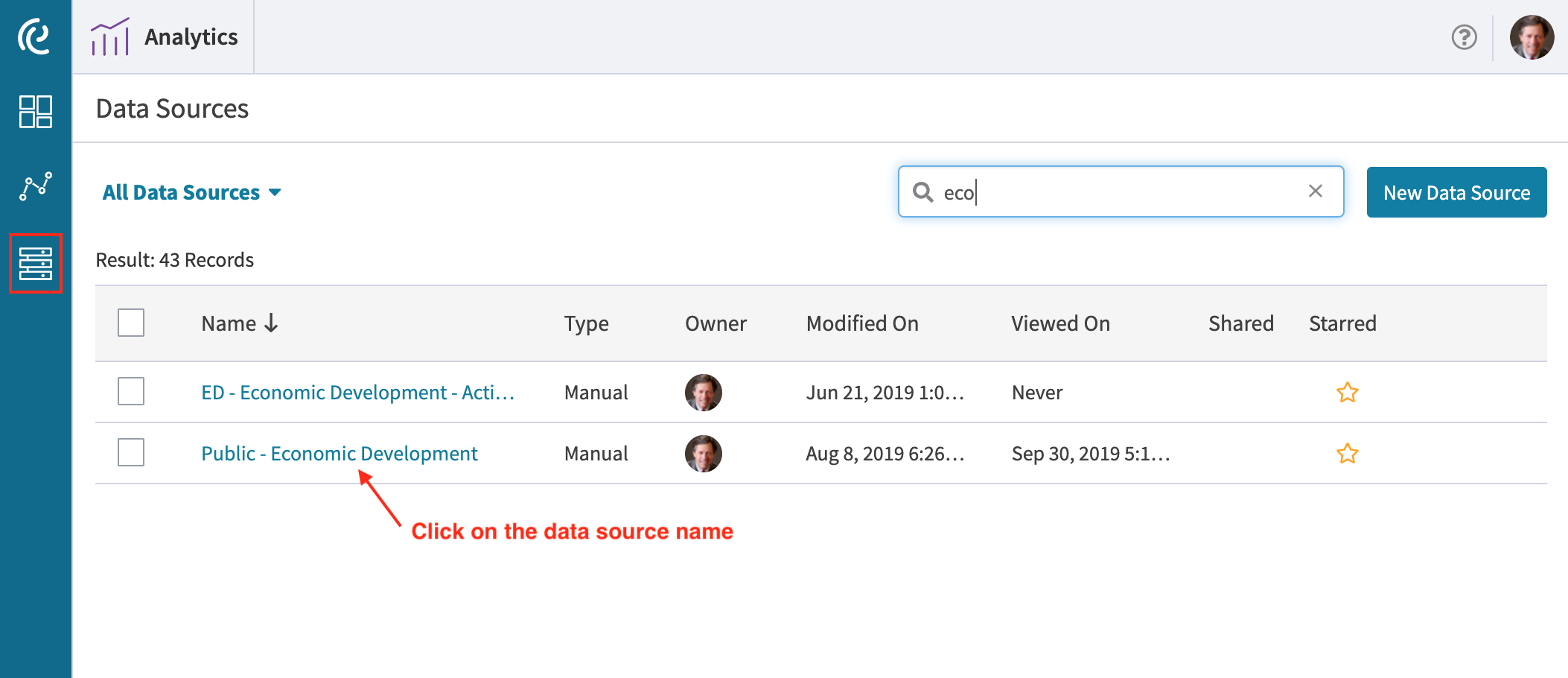Image resolution: width=1568 pixels, height=678 pixels.
Task: Click the Type column header
Action: pos(587,323)
